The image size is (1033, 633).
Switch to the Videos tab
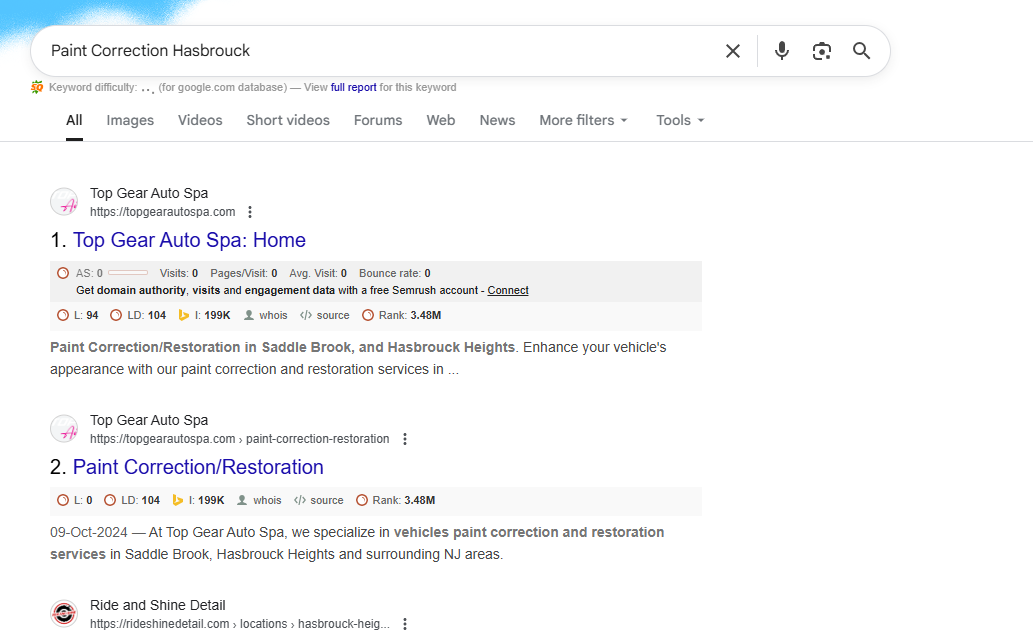[x=200, y=120]
